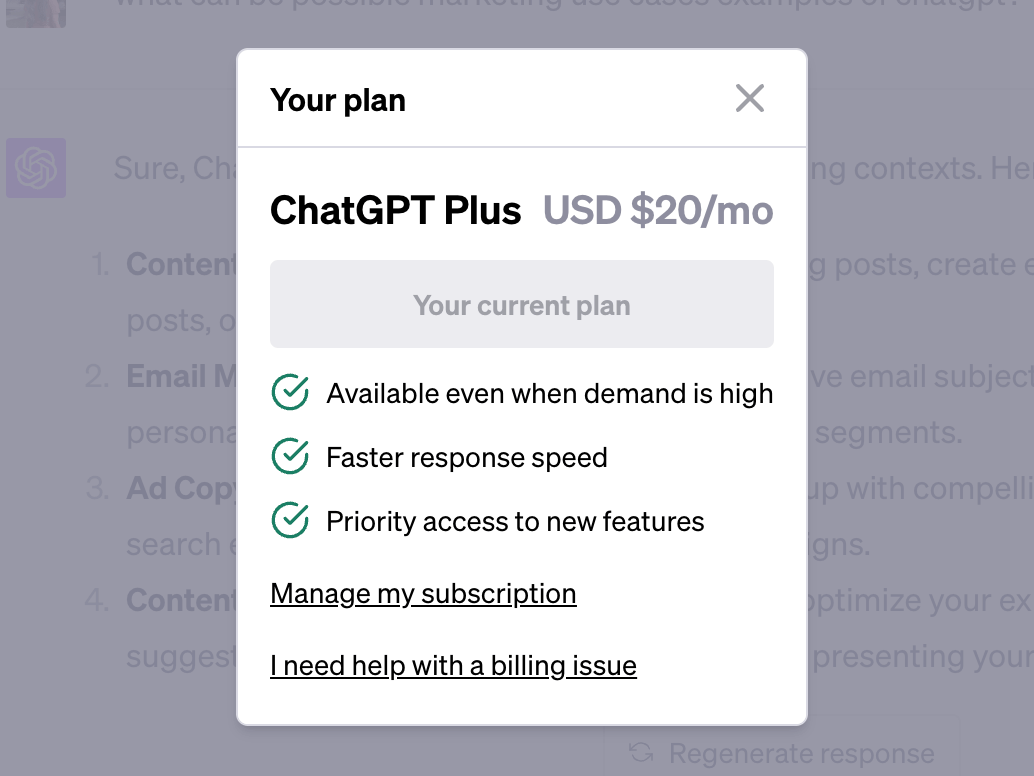Click the ChatGPT logo avatar
Screen dimensions: 1034x776
click(36, 167)
